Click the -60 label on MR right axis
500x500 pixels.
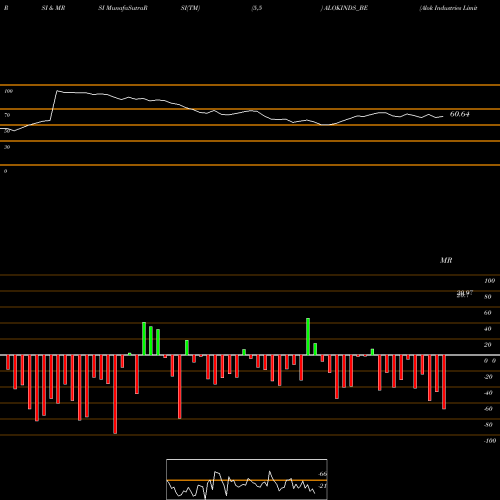[488, 409]
